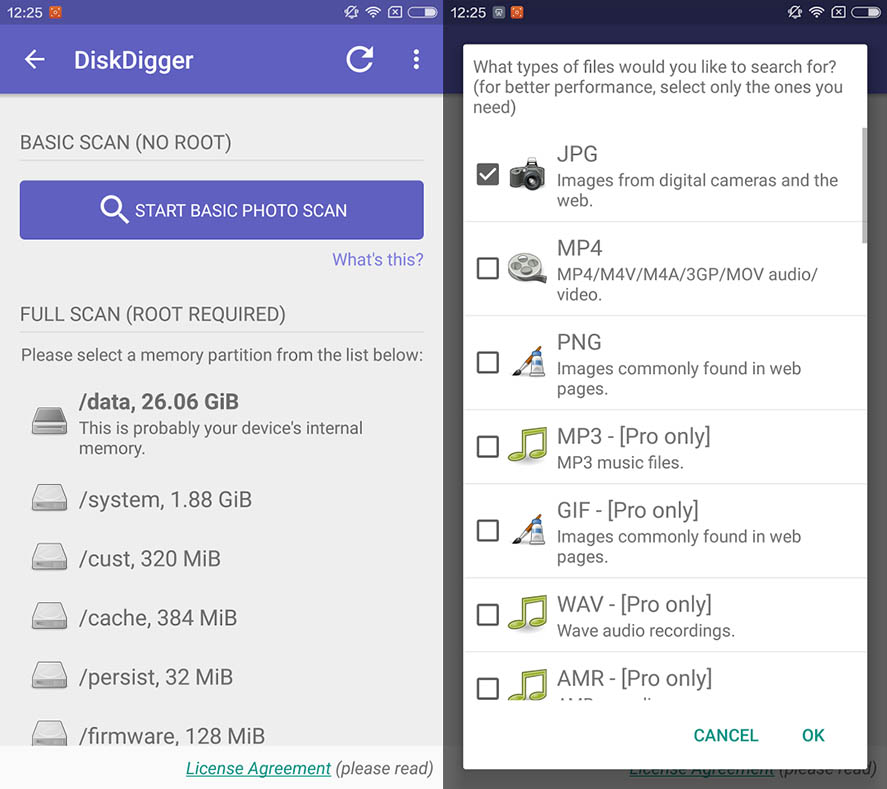Tap the refresh icon in the DiskDigger toolbar
This screenshot has height=789, width=887.
(x=359, y=60)
